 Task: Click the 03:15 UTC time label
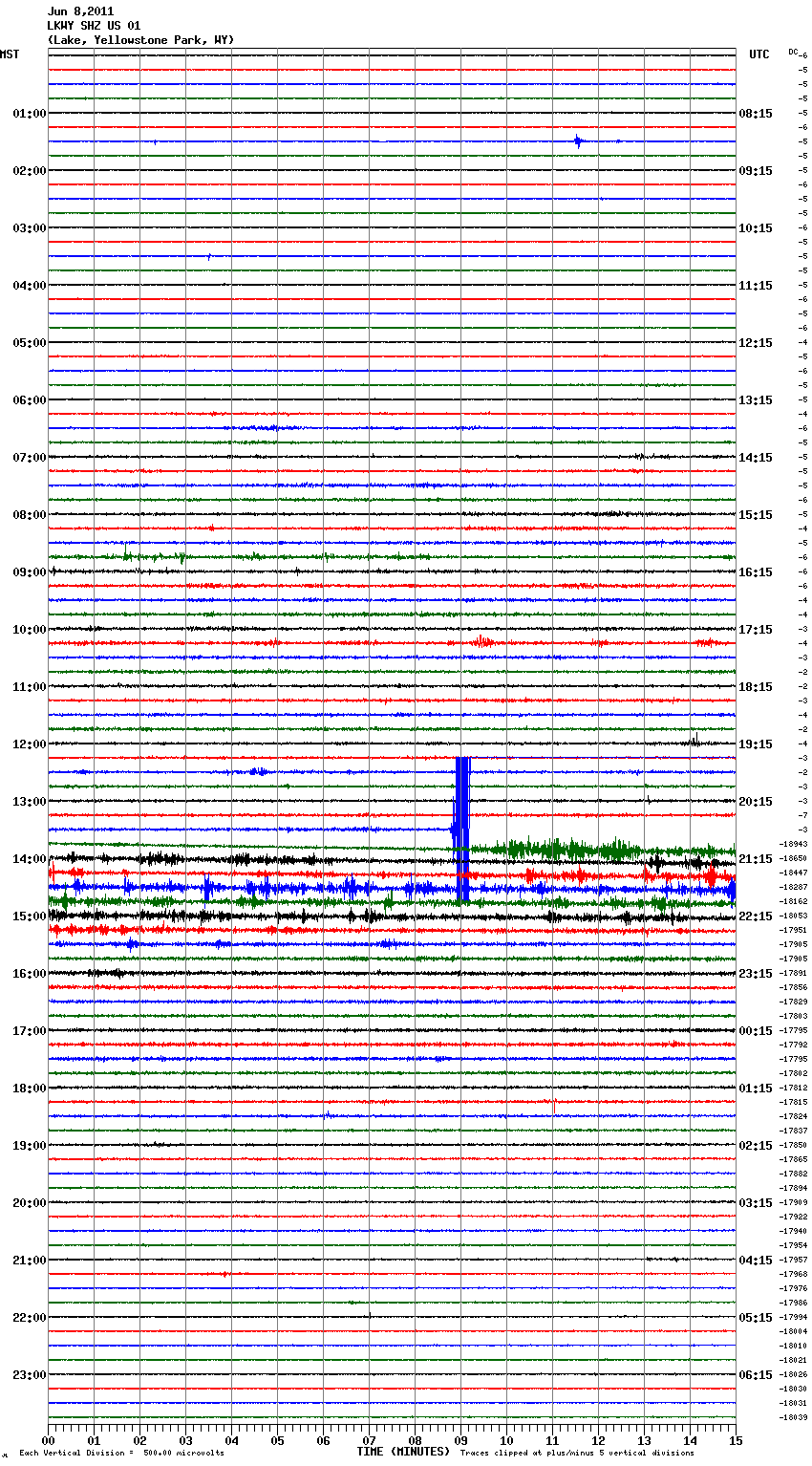coord(756,1203)
